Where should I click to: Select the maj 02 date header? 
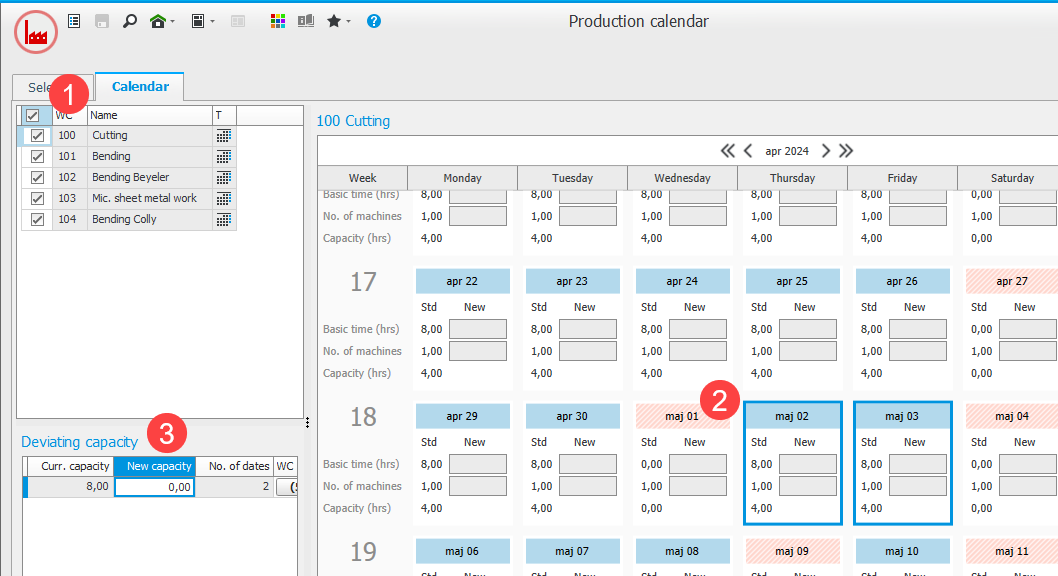click(792, 416)
